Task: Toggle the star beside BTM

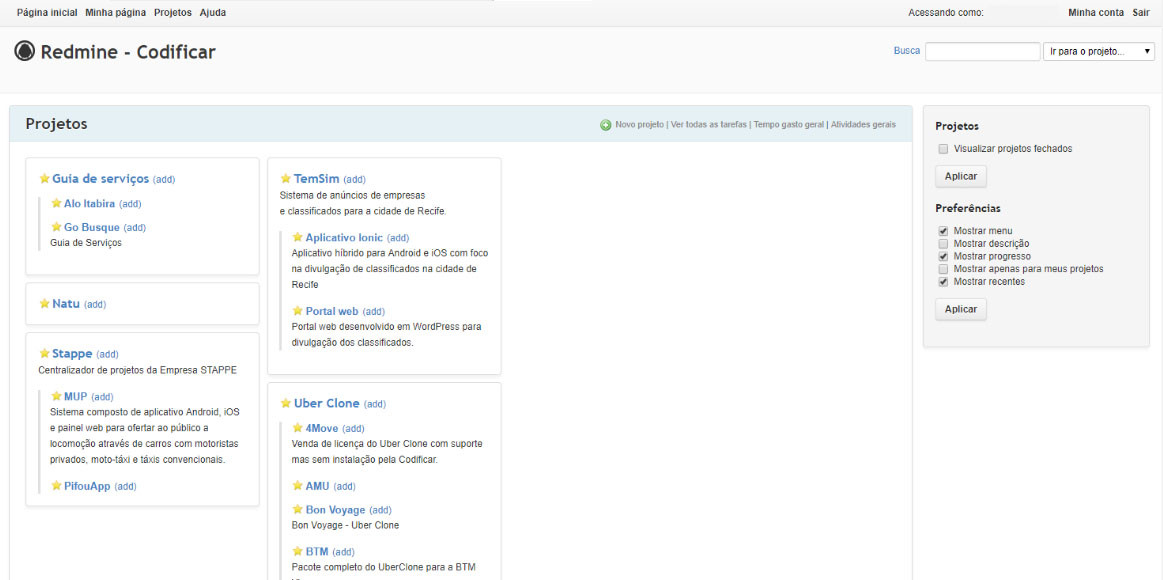Action: point(297,551)
